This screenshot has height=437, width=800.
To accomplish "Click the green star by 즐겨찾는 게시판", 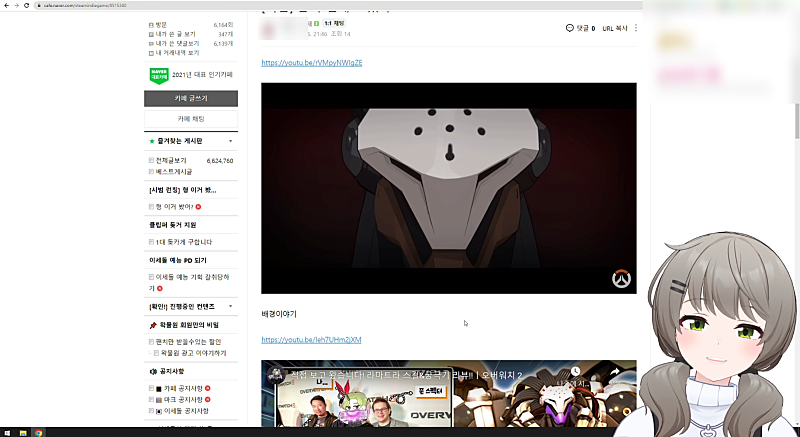I will pyautogui.click(x=152, y=141).
